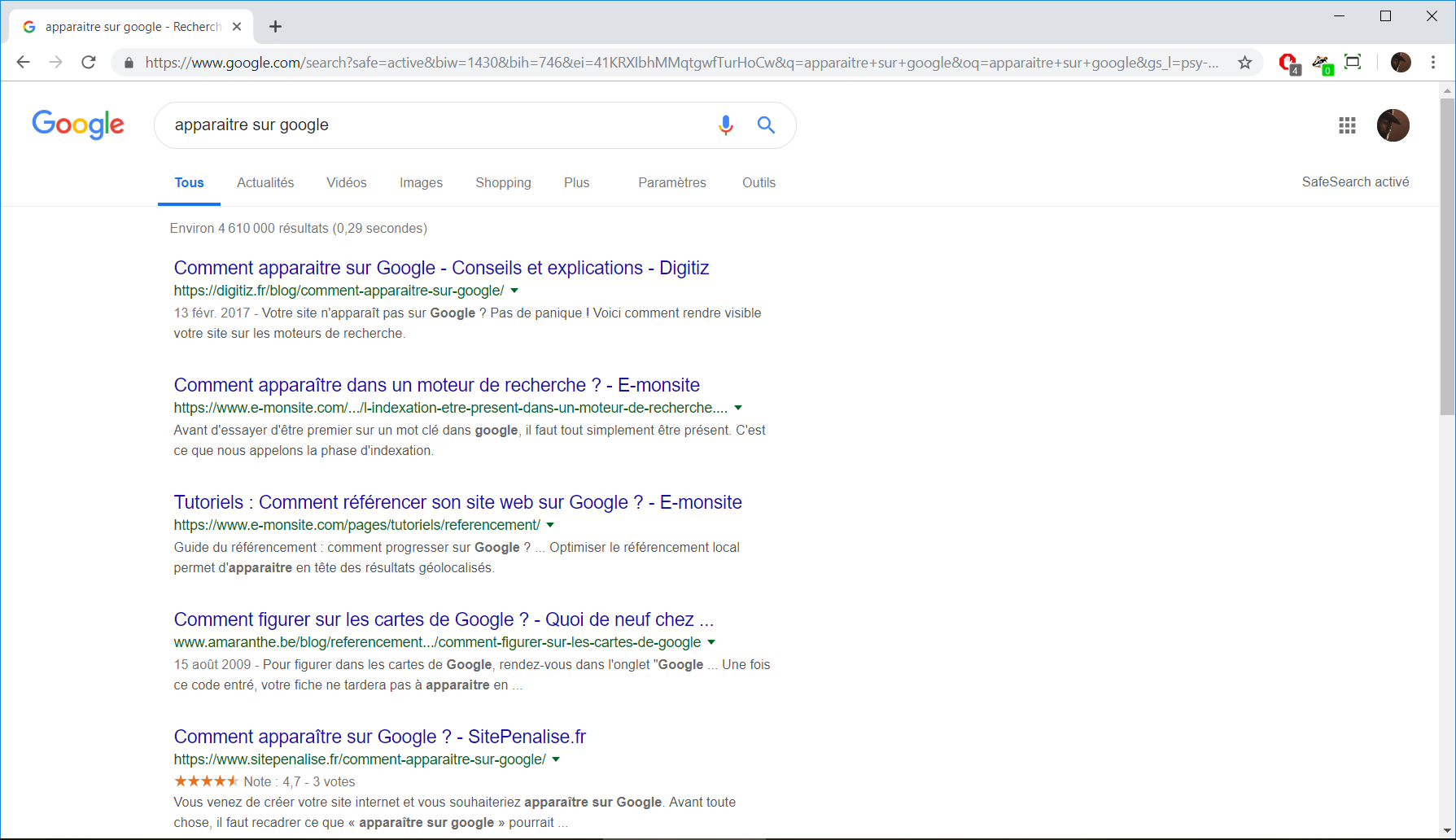Switch to the Actualités tab

265,182
